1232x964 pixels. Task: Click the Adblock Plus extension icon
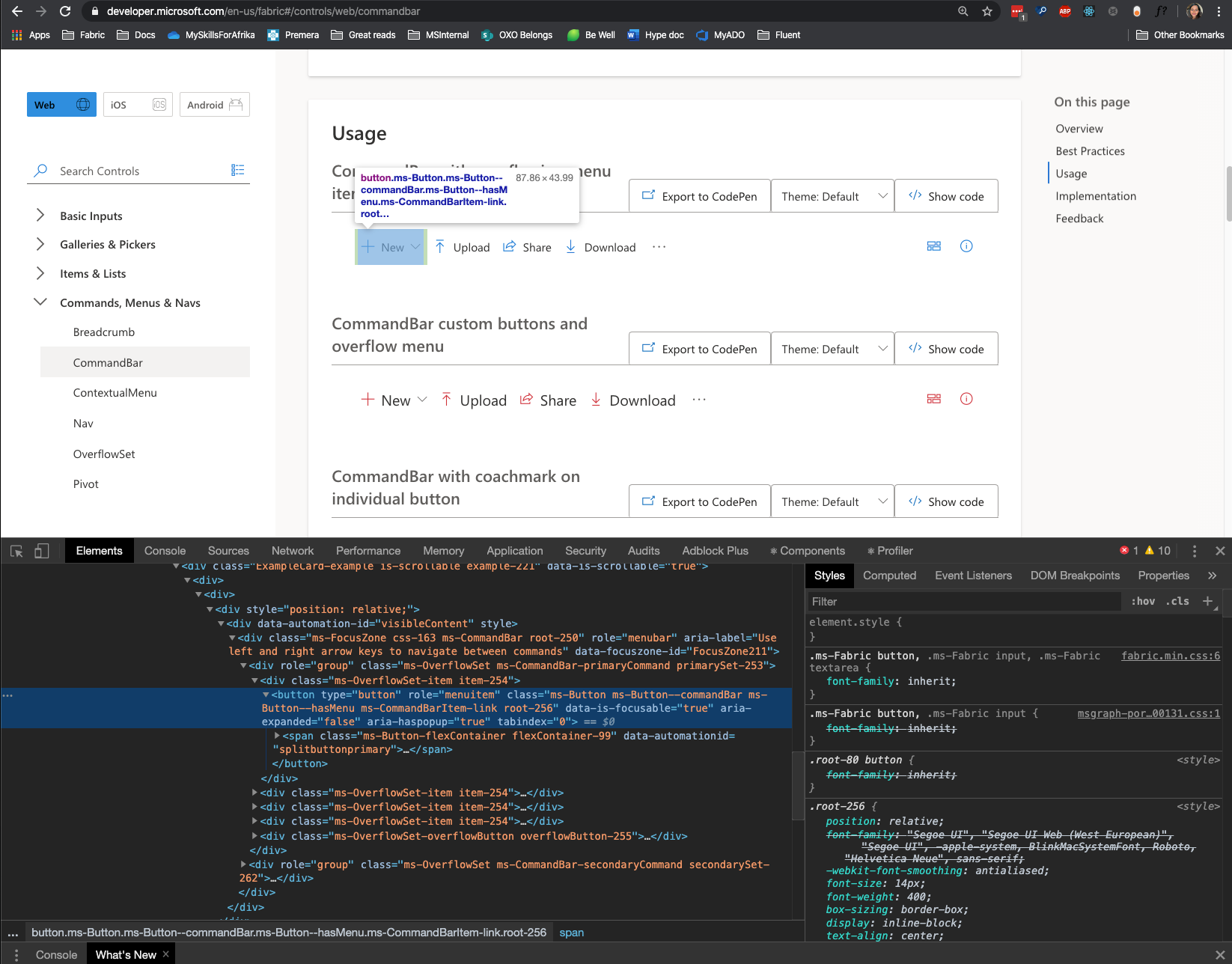(x=1064, y=11)
